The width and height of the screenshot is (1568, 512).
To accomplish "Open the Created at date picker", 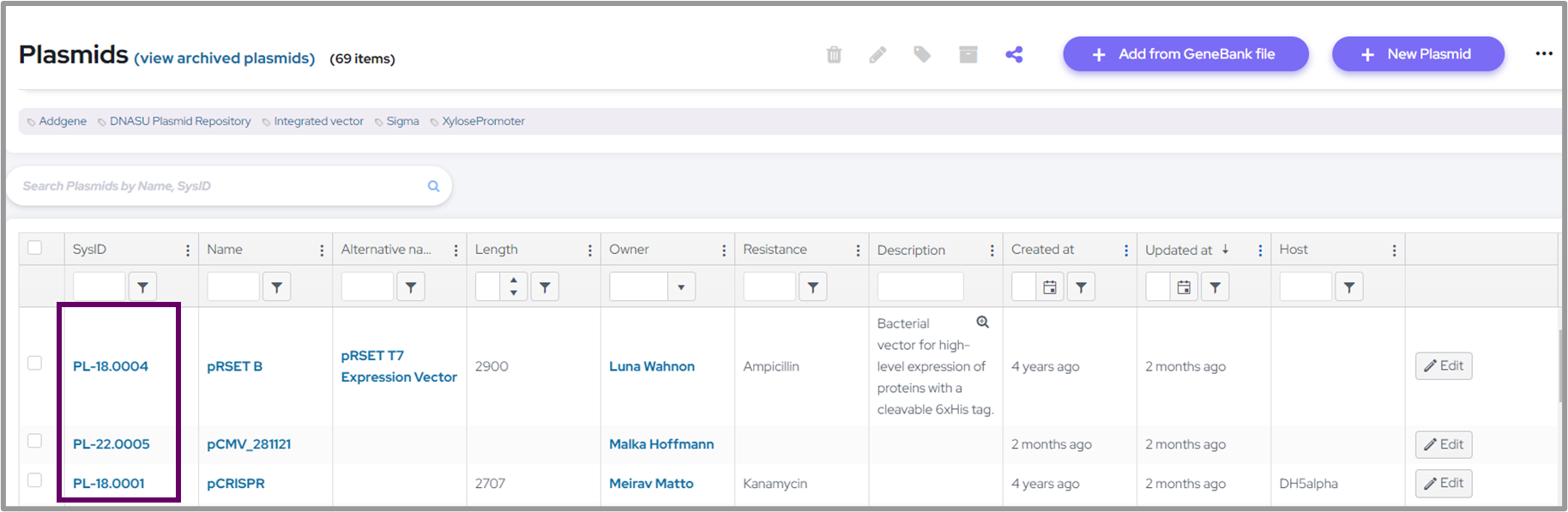I will tap(1049, 287).
